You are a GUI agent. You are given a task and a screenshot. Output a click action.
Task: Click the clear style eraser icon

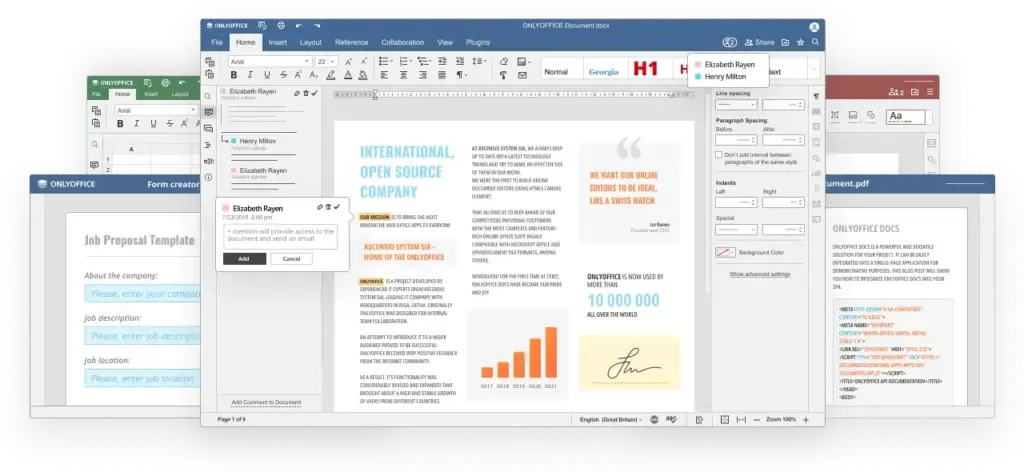504,61
